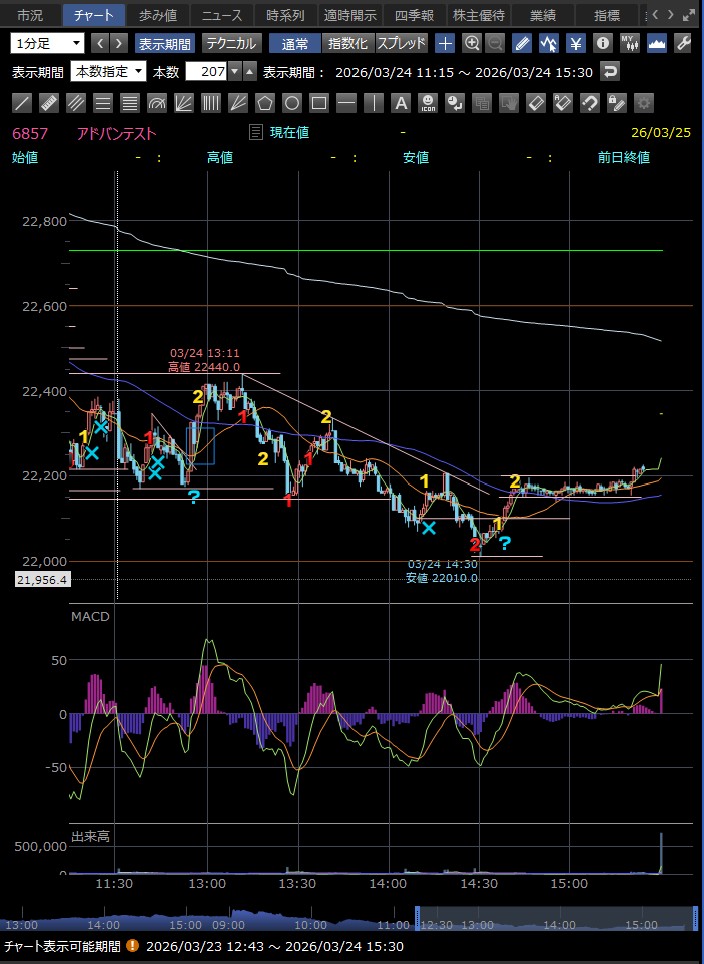Switch to the ニュース tab
704x964 pixels.
221,15
